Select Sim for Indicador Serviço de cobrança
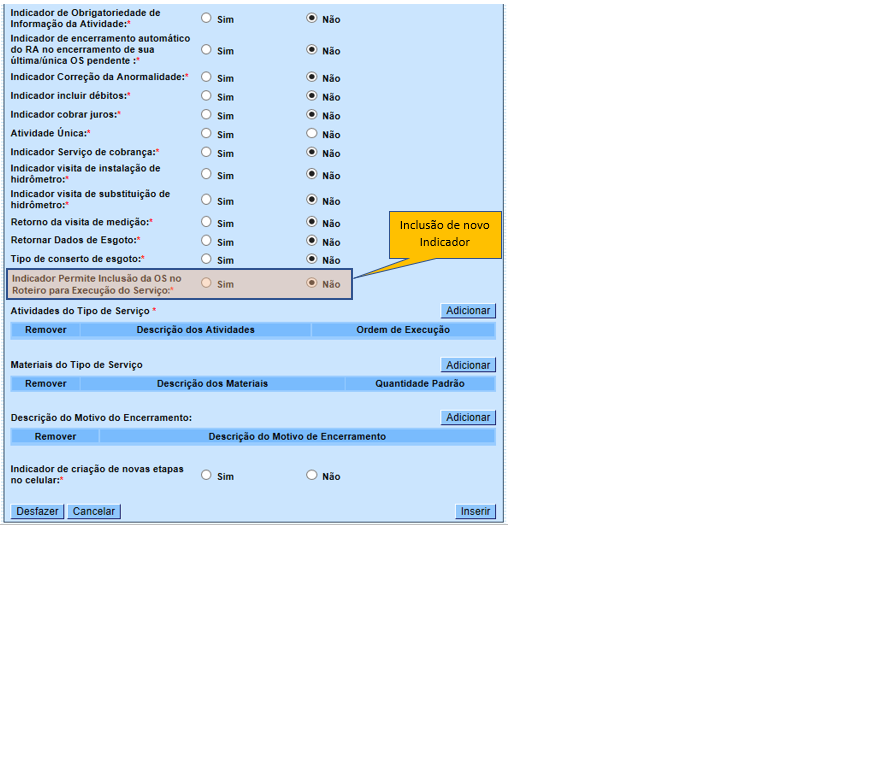Image resolution: width=882 pixels, height=769 pixels. coord(206,152)
